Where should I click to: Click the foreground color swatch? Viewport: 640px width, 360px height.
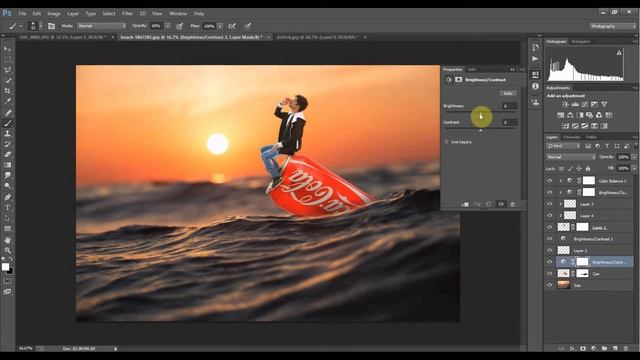click(x=5, y=267)
